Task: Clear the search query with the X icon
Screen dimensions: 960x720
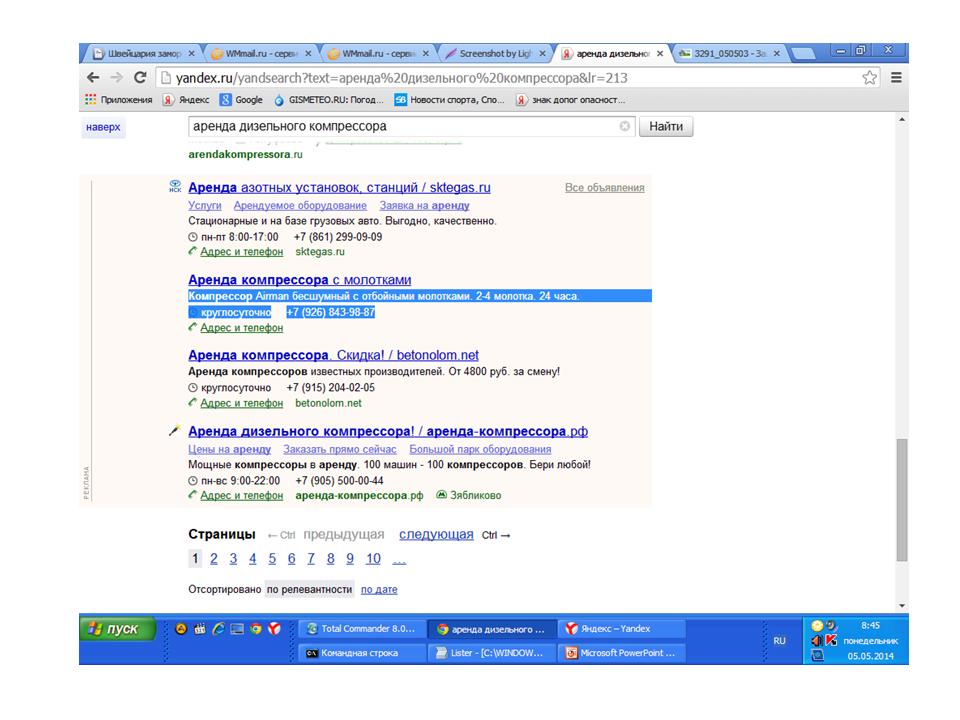Action: 624,126
